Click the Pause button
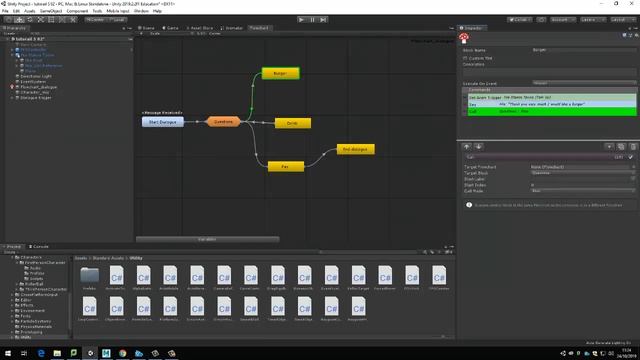Screen dimensions: 640x360 [x=312, y=20]
